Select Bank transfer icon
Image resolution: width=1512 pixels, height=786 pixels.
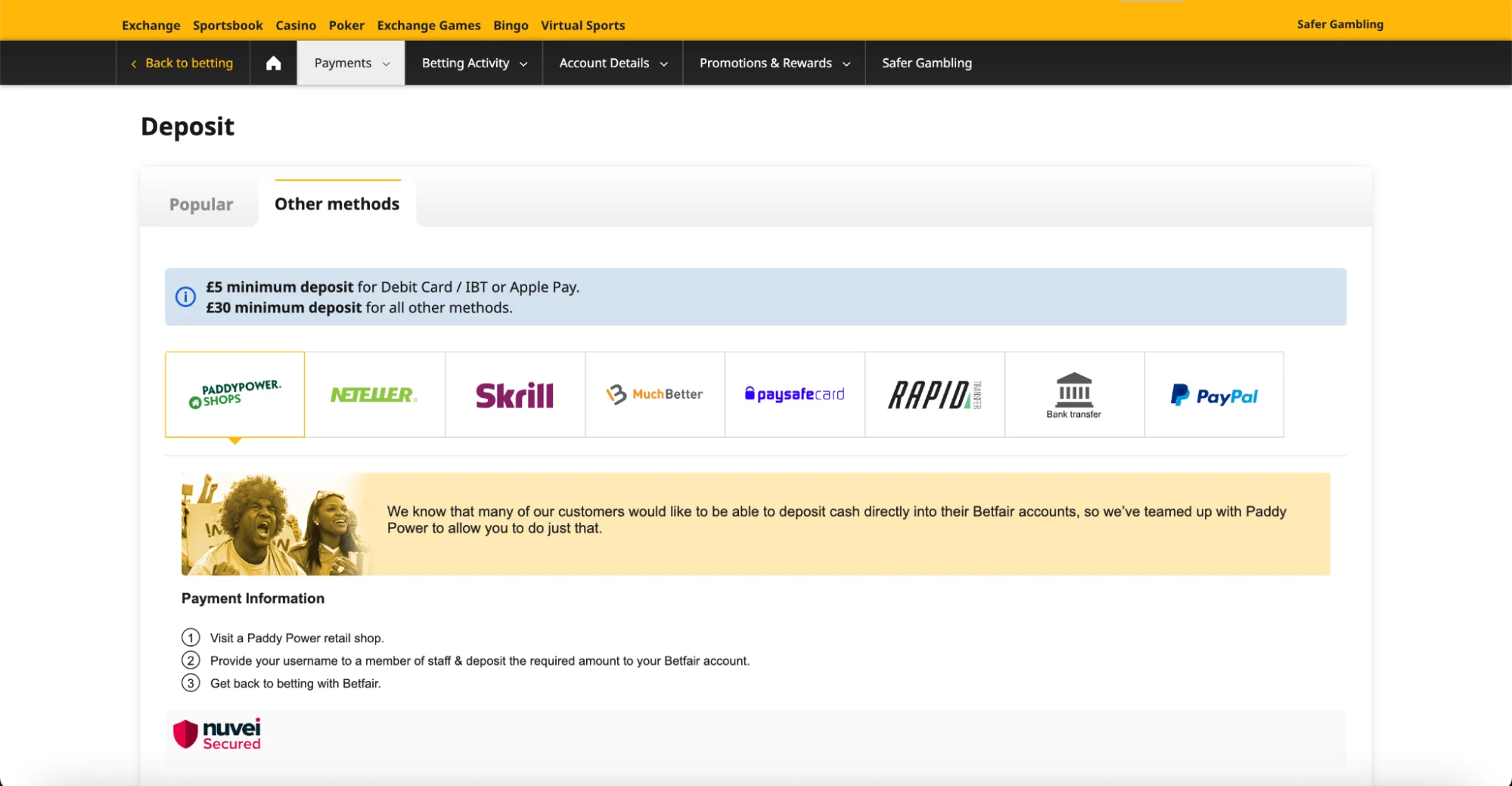click(x=1074, y=394)
